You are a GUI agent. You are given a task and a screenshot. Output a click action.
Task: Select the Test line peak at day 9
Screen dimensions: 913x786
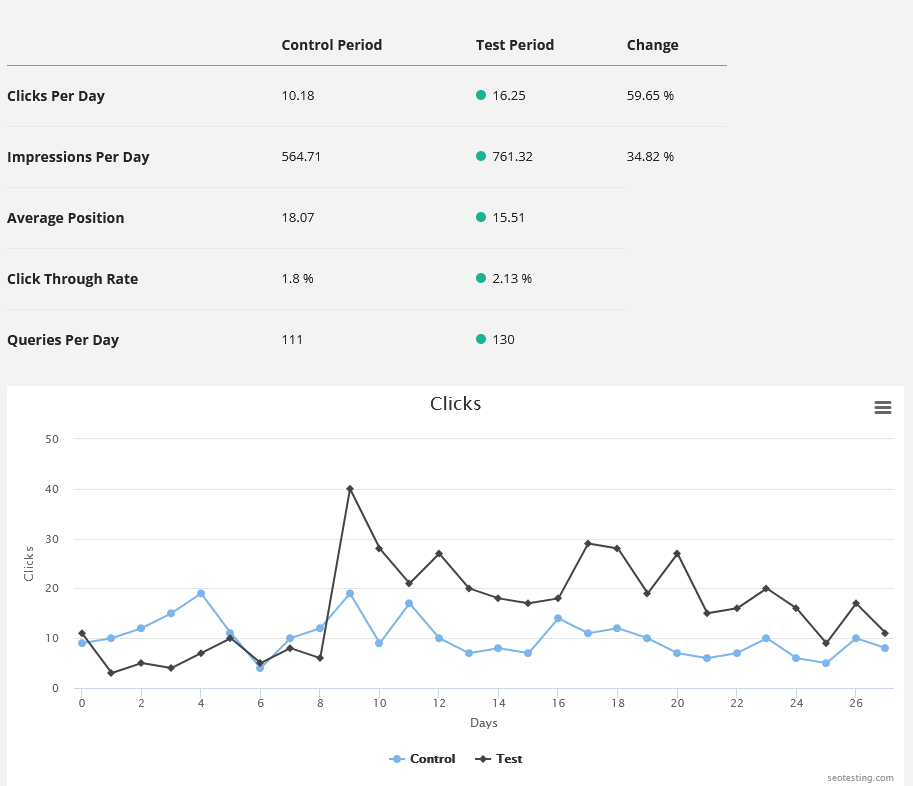(x=350, y=489)
